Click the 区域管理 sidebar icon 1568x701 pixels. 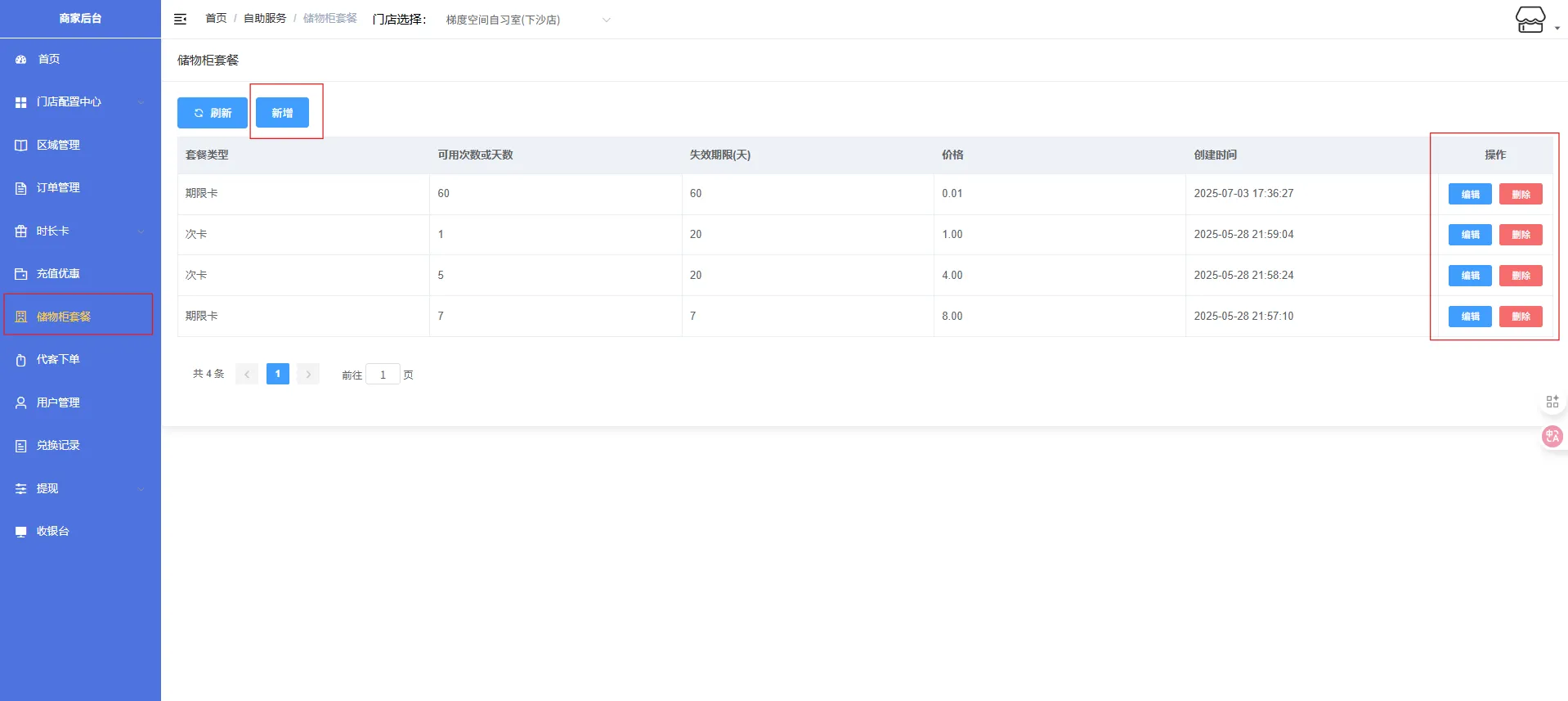pos(21,146)
